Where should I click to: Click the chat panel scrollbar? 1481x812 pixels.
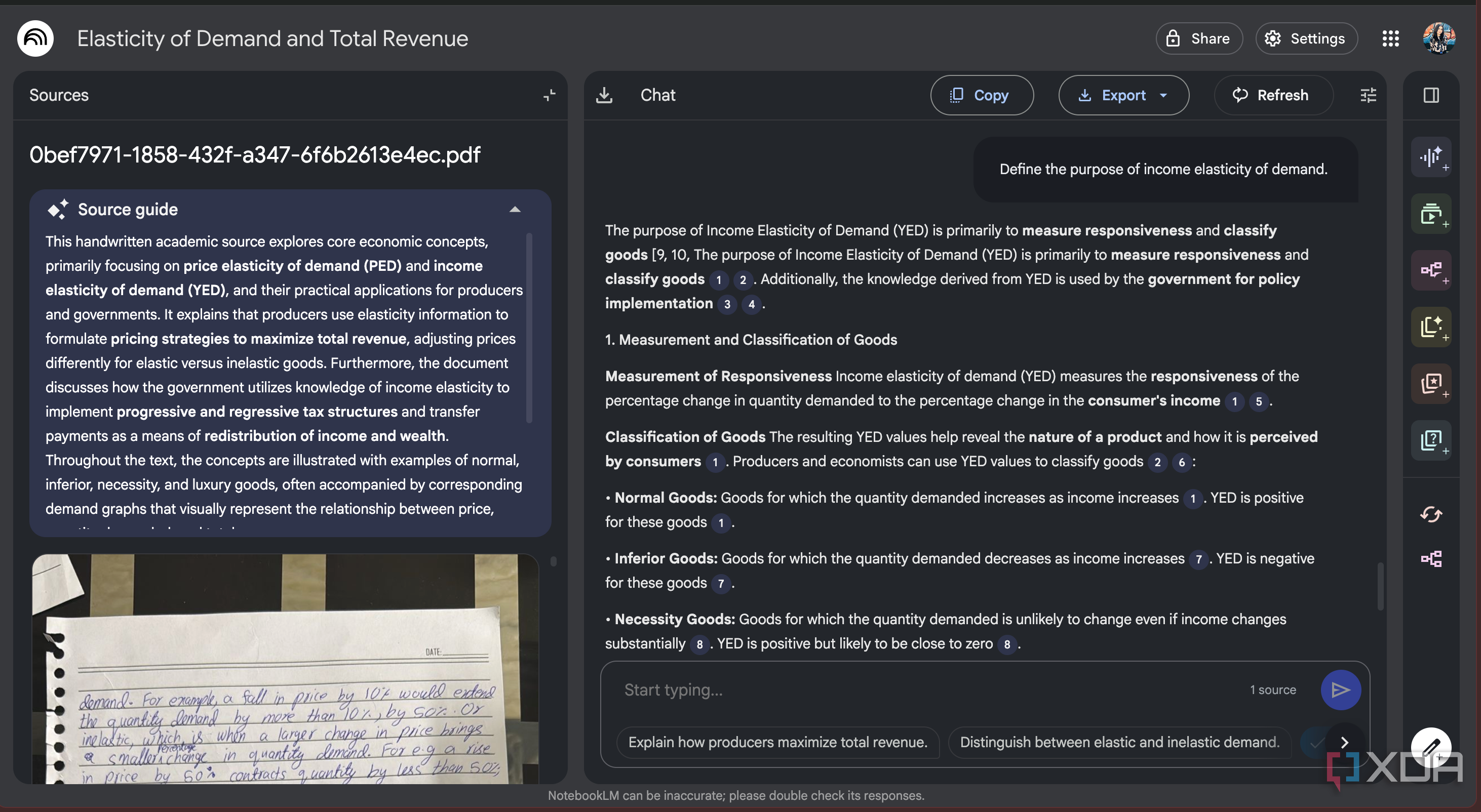click(x=1380, y=586)
